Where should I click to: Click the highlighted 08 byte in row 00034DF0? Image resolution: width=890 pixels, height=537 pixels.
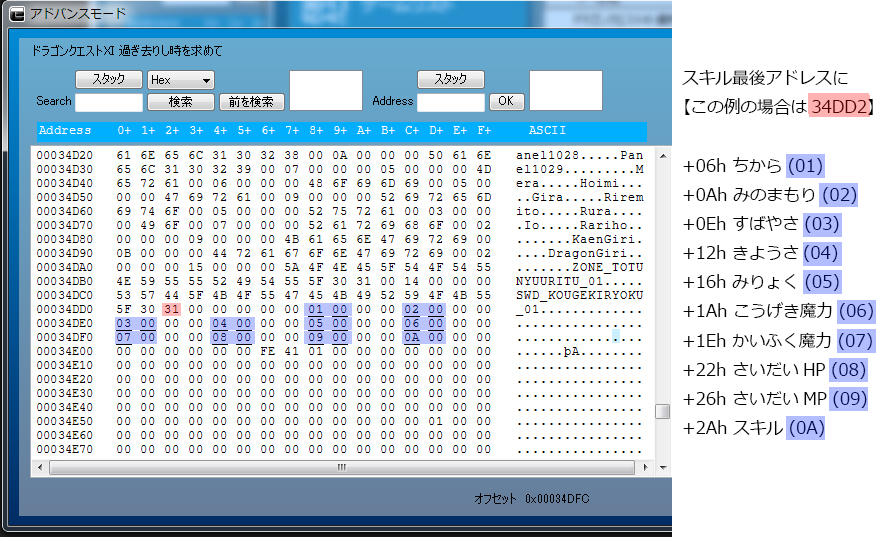point(220,337)
